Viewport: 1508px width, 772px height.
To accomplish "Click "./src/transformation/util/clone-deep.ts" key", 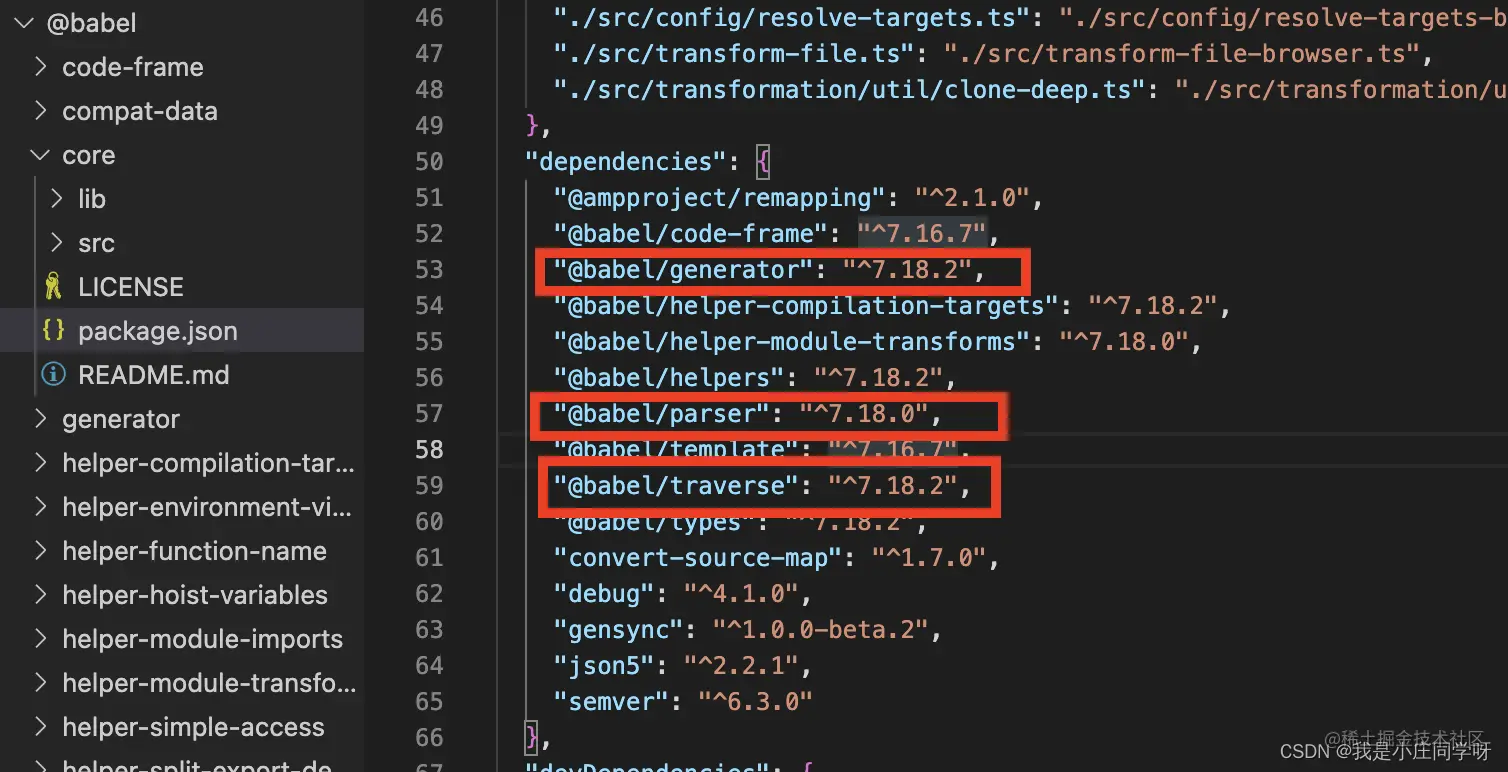I will coord(850,89).
